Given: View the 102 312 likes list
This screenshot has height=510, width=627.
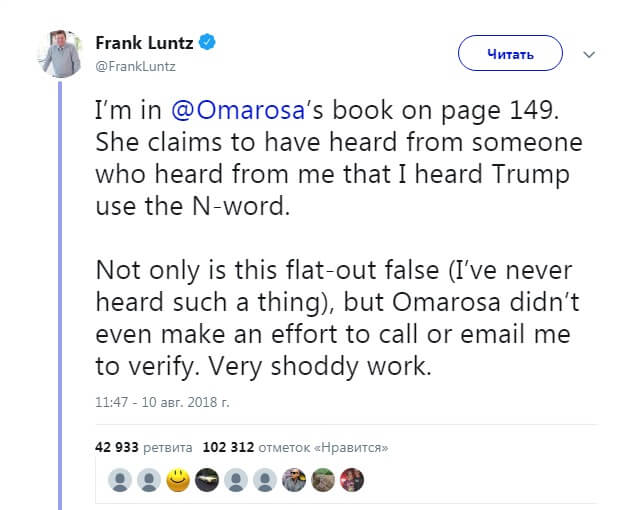Looking at the screenshot, I should (295, 447).
